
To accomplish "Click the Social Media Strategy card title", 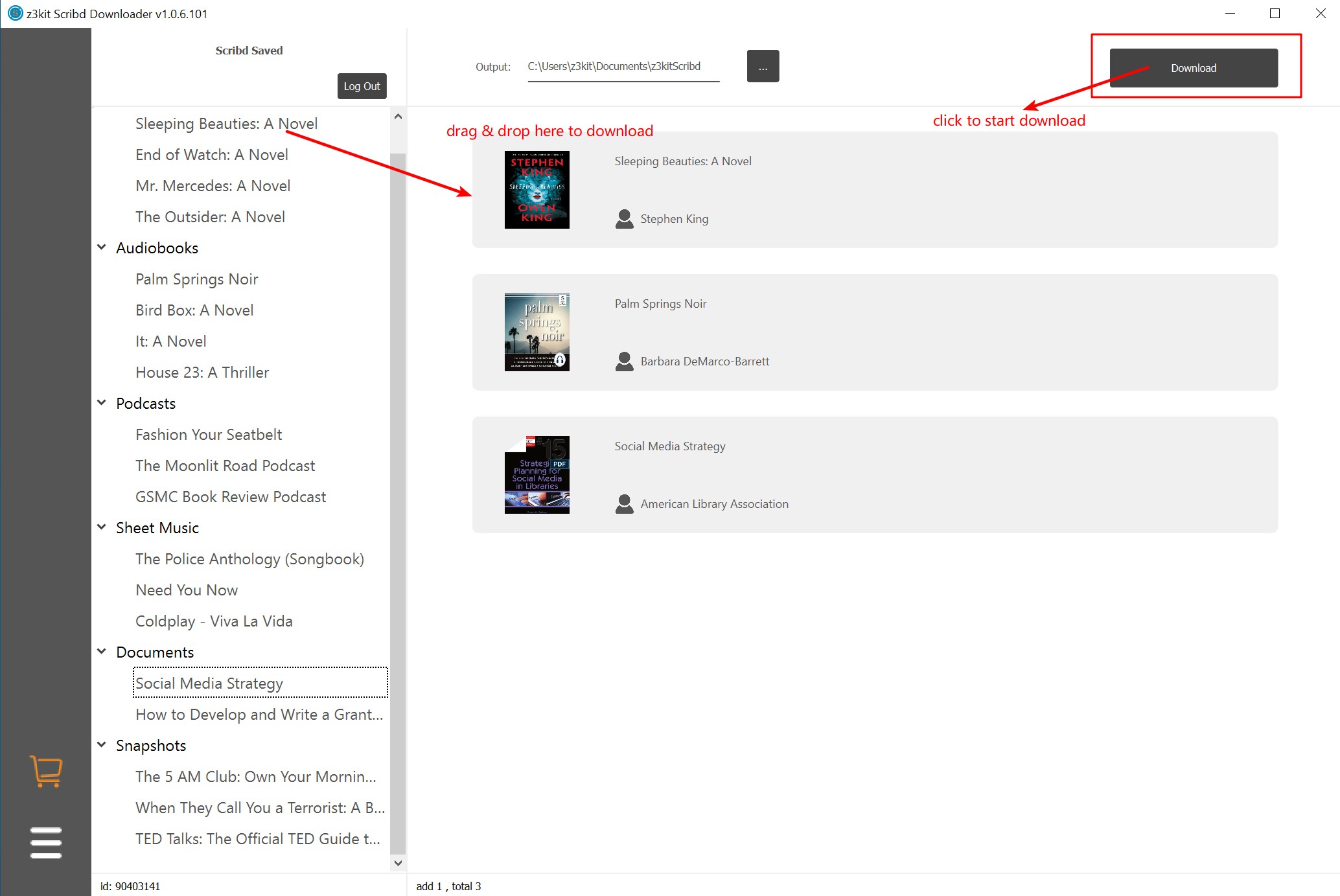I will point(670,446).
